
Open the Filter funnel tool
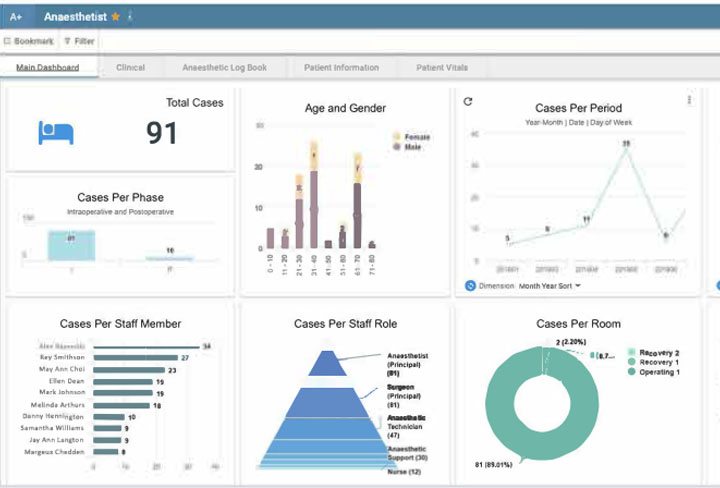coord(67,41)
